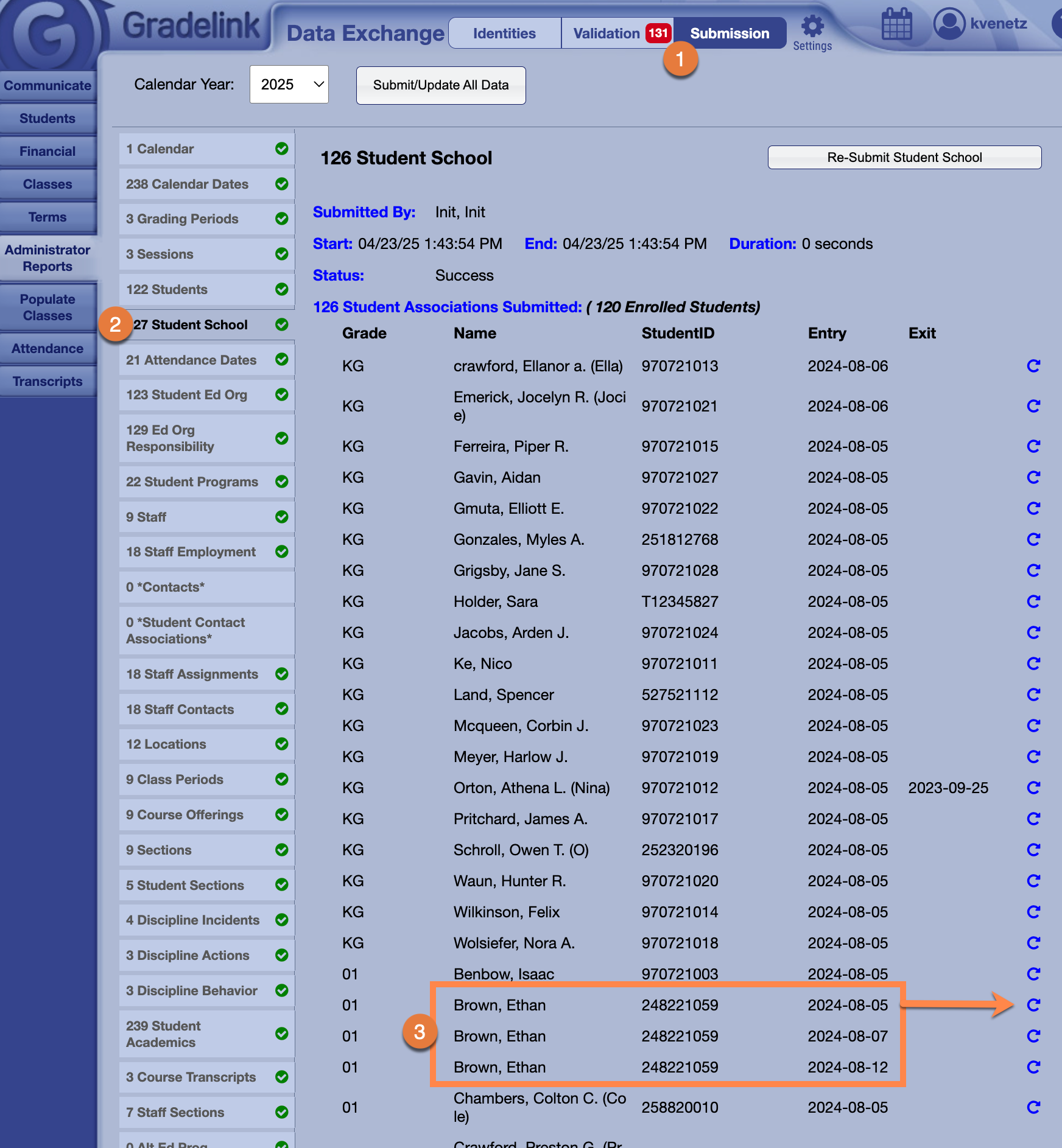Click refresh icon for Land, Spencer

pos(1033,695)
